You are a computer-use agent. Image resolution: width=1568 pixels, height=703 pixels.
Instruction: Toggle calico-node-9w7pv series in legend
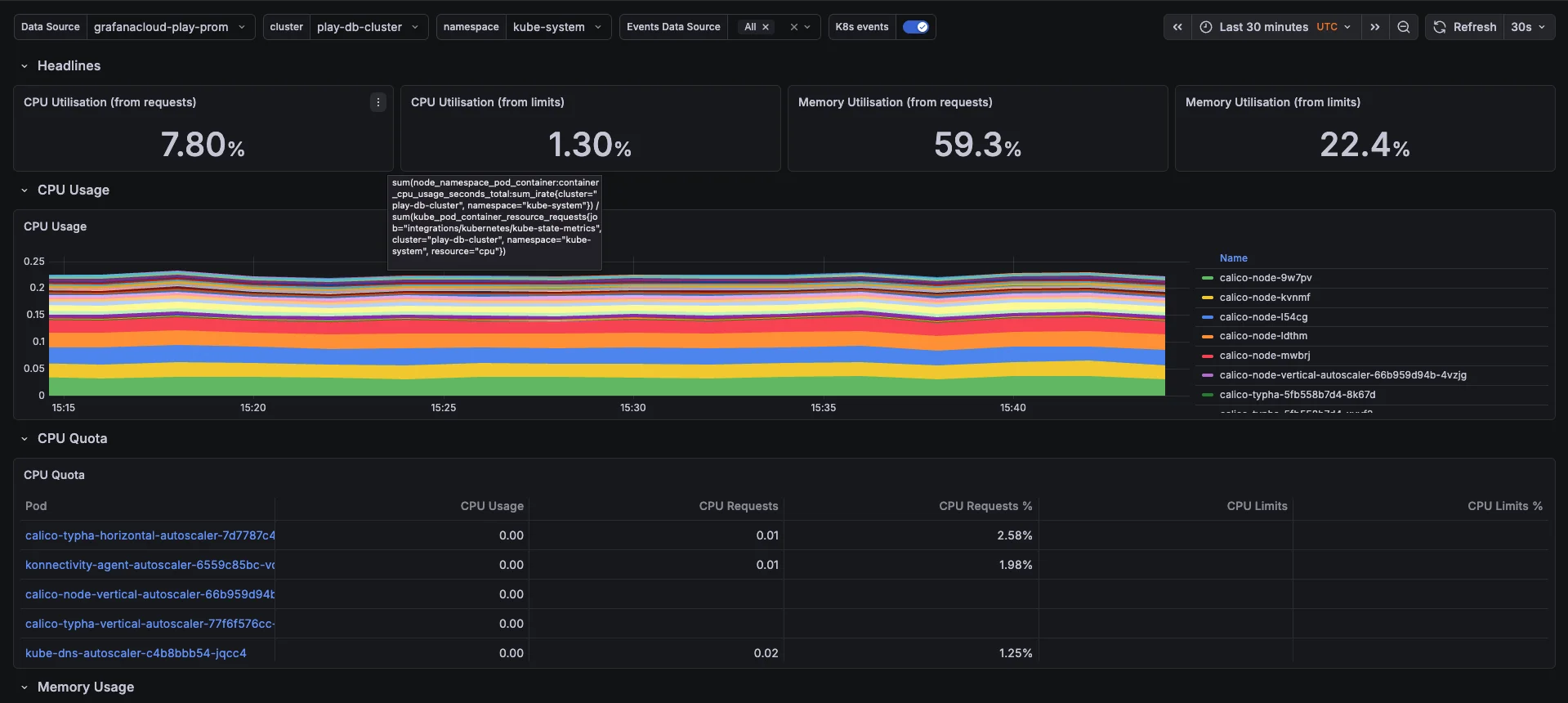click(1265, 278)
